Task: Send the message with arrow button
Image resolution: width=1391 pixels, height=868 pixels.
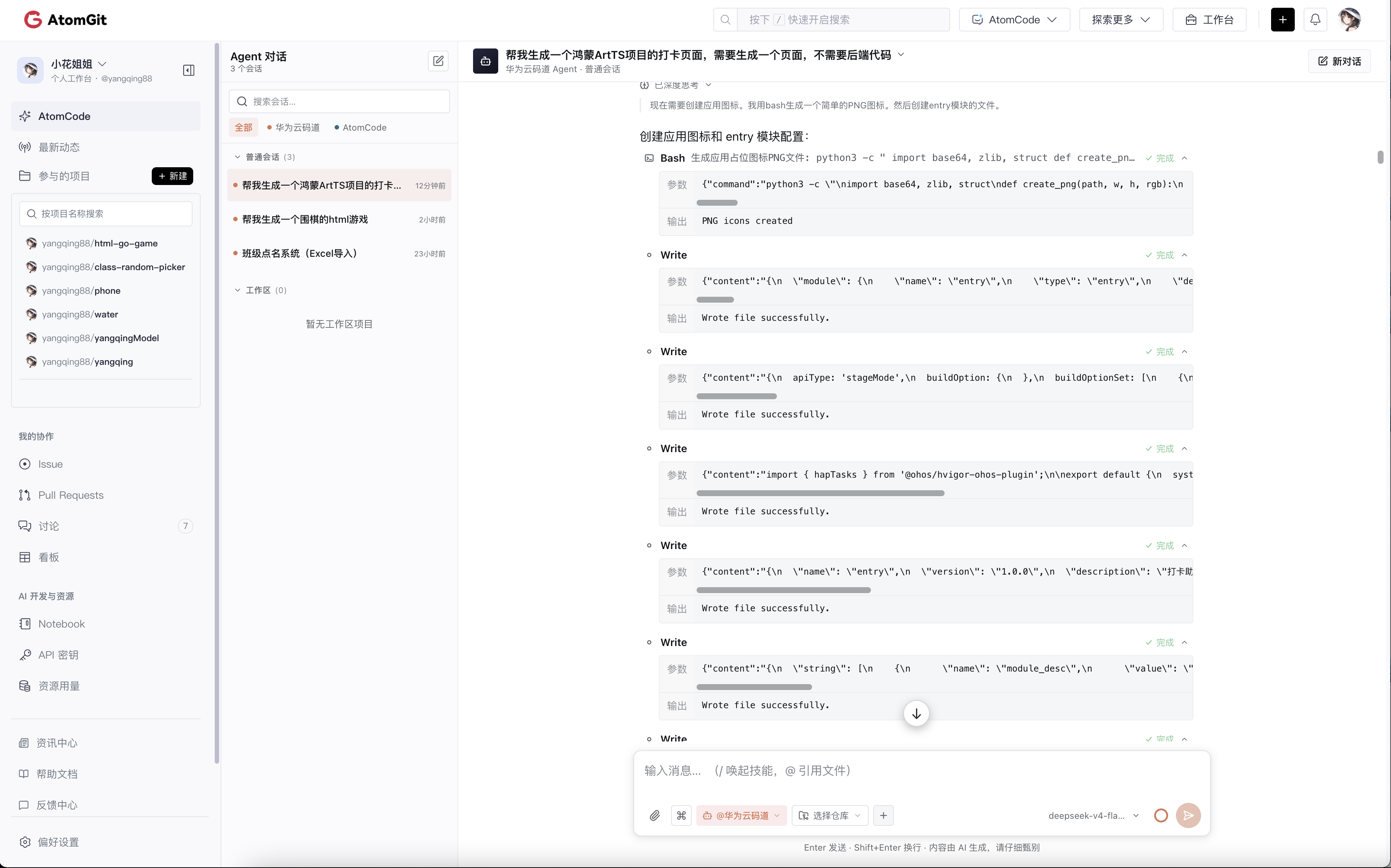Action: (x=1188, y=815)
